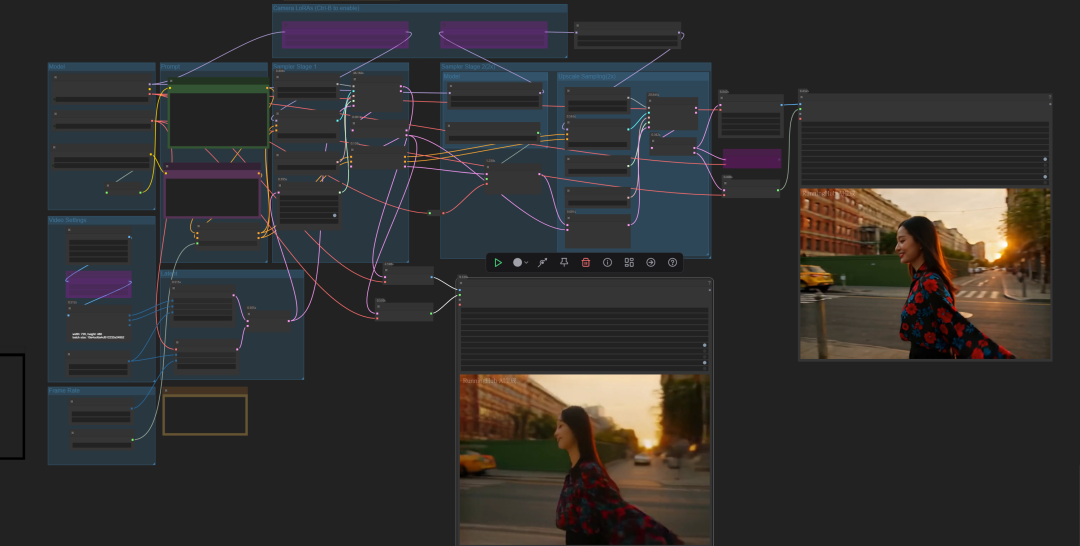
Task: Click the blurred sunset woman preview image
Action: [x=585, y=460]
